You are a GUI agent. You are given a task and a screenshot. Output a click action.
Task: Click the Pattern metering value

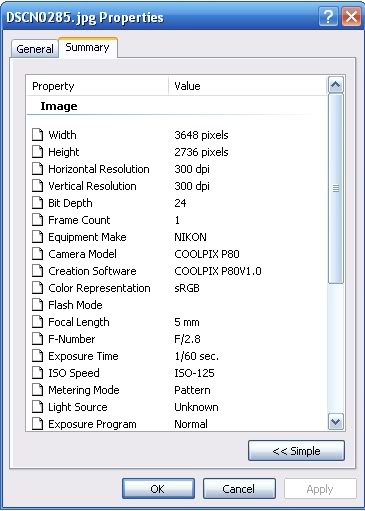pyautogui.click(x=192, y=390)
